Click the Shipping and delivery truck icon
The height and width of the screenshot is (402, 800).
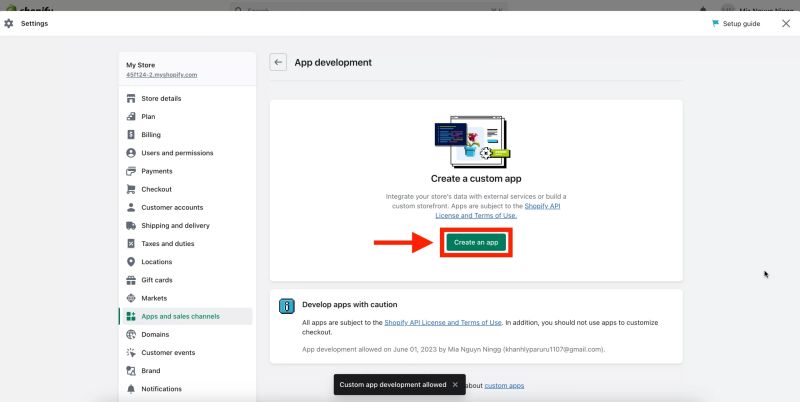tap(131, 225)
